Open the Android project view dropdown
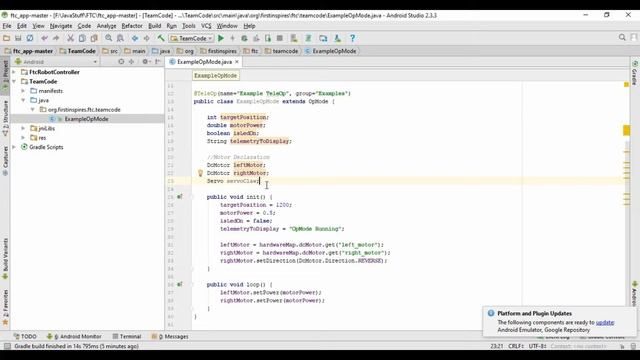 click(56, 62)
